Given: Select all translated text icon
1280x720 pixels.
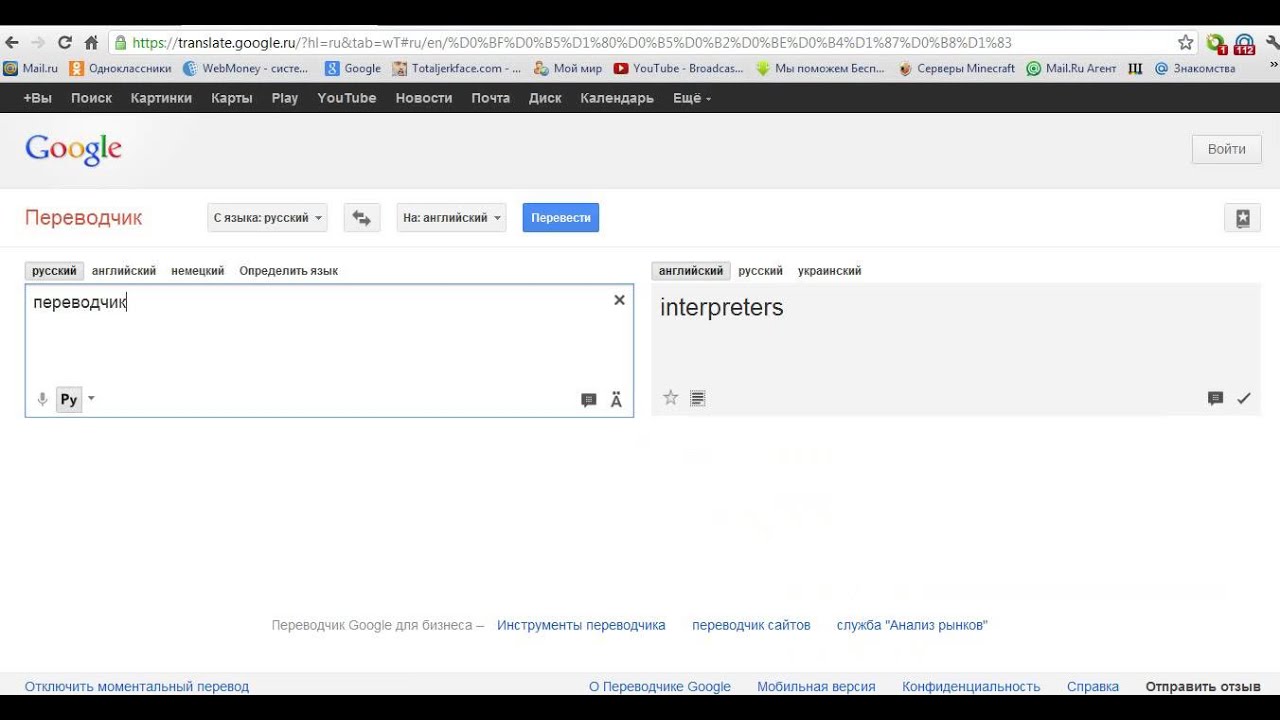Looking at the screenshot, I should 698,398.
